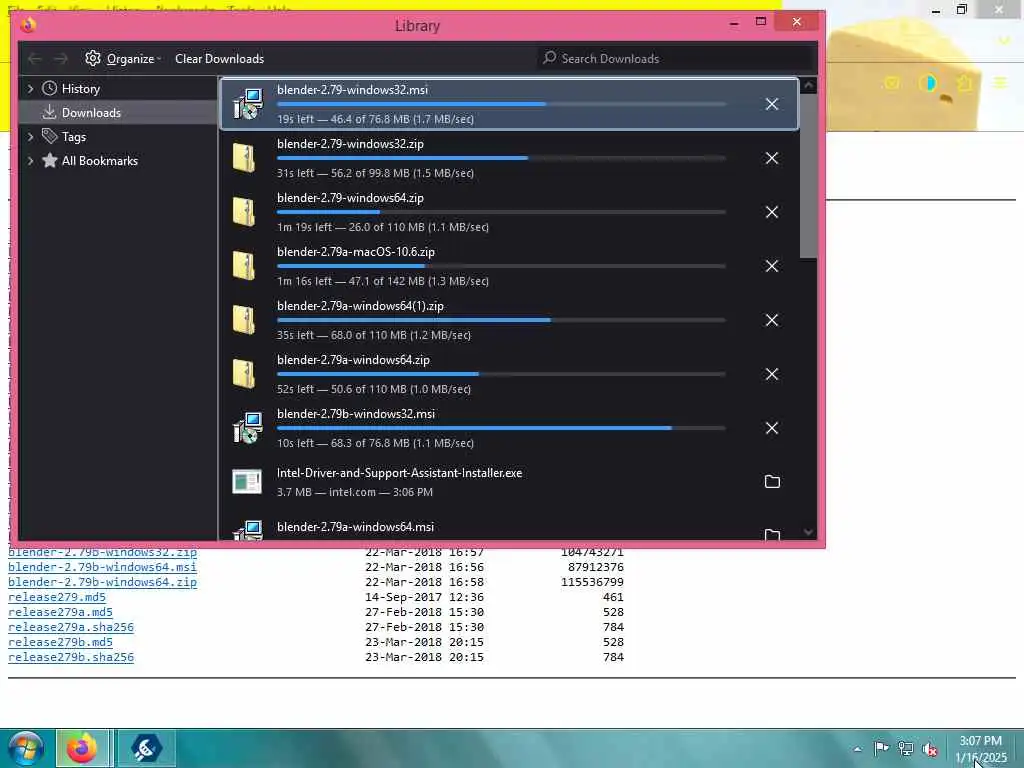Viewport: 1024px width, 768px height.
Task: Go back with Library back arrow
Action: (35, 59)
